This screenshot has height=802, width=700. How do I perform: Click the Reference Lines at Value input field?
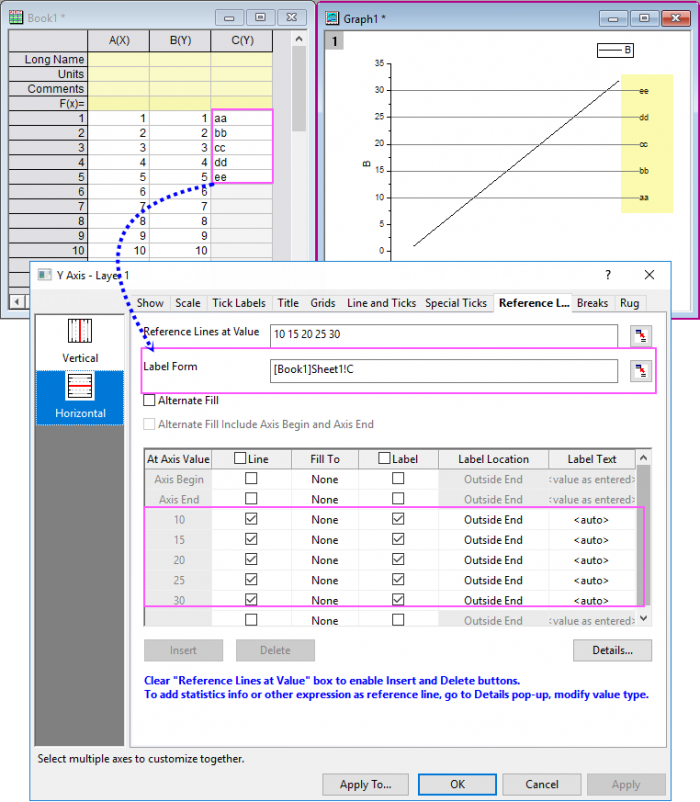point(443,336)
